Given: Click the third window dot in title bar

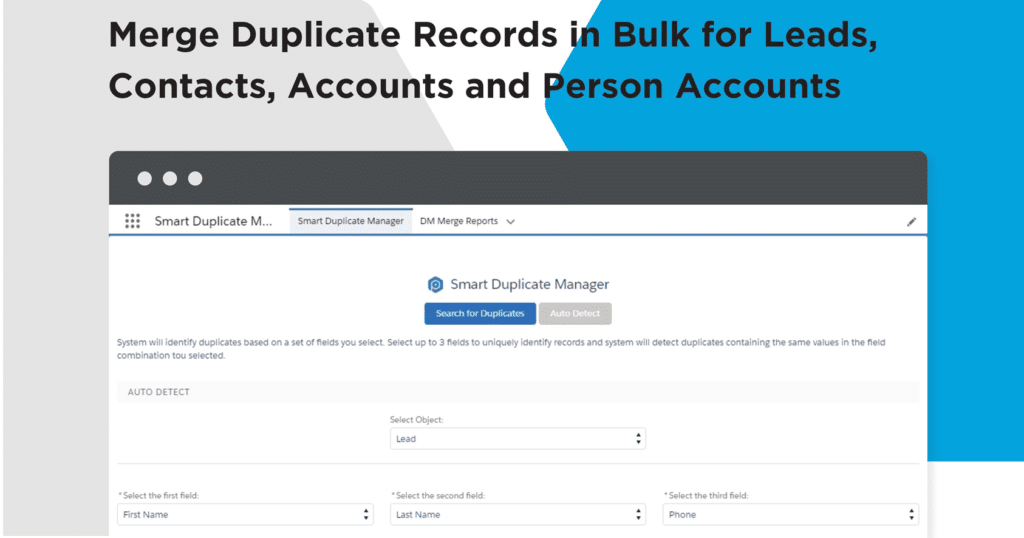Looking at the screenshot, I should [195, 179].
